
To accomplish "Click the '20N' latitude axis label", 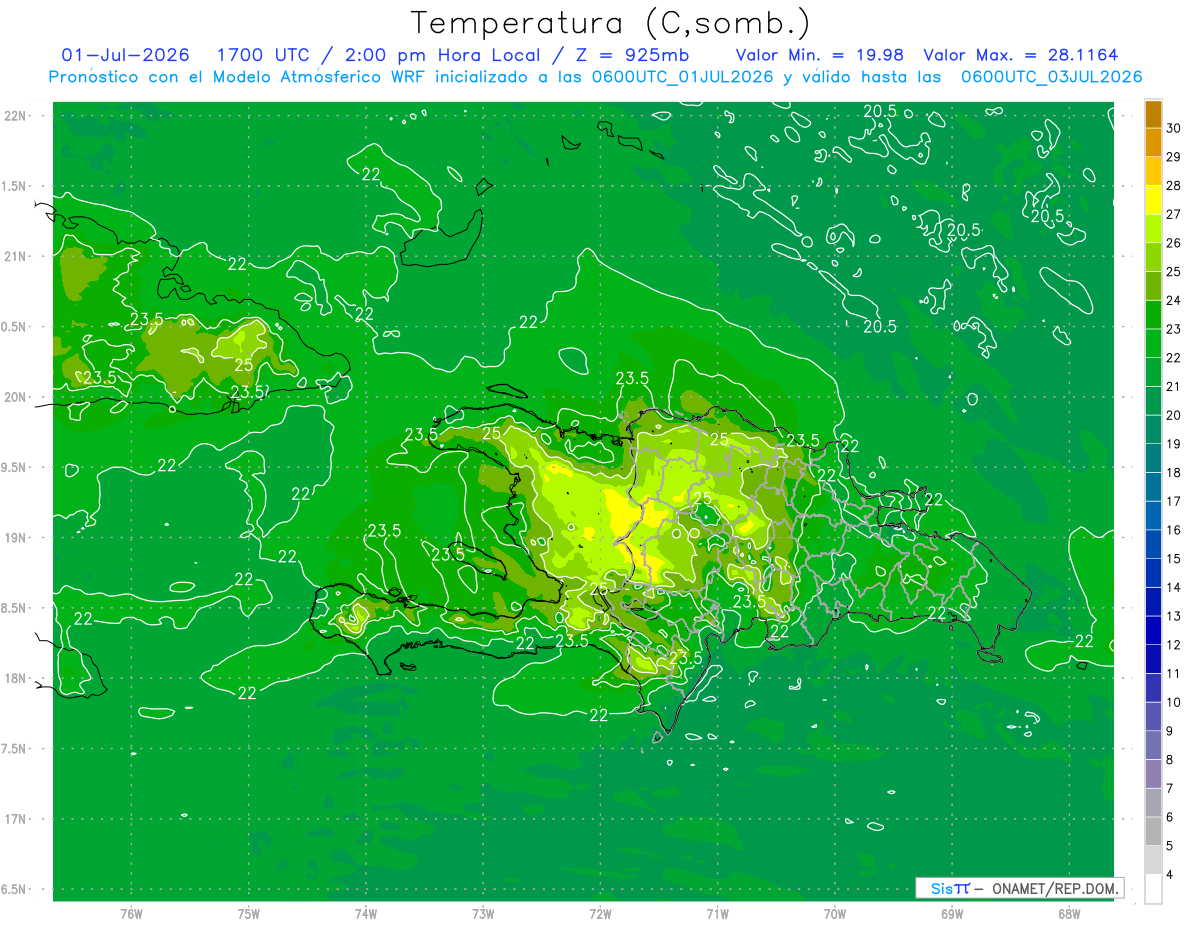I will (15, 397).
